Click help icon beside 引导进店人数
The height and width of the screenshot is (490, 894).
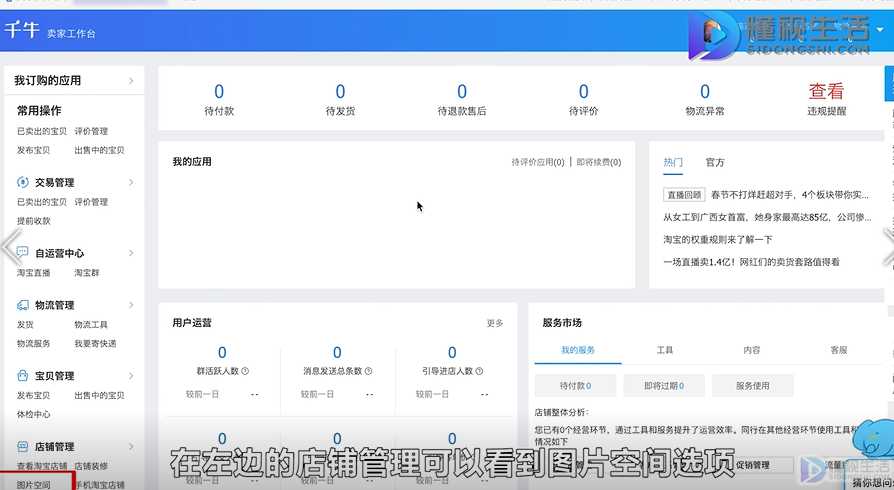click(479, 371)
